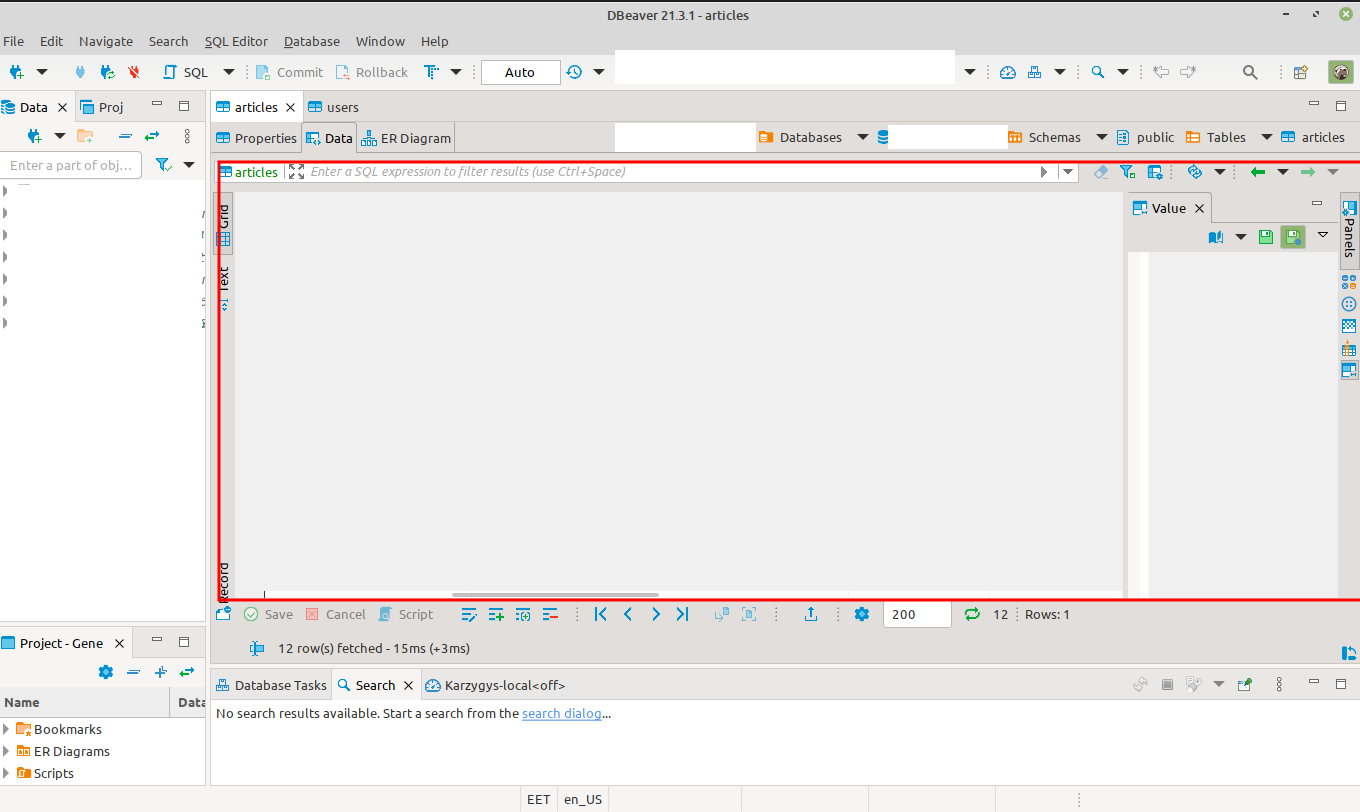Expand the Scripts tree item

click(x=7, y=773)
